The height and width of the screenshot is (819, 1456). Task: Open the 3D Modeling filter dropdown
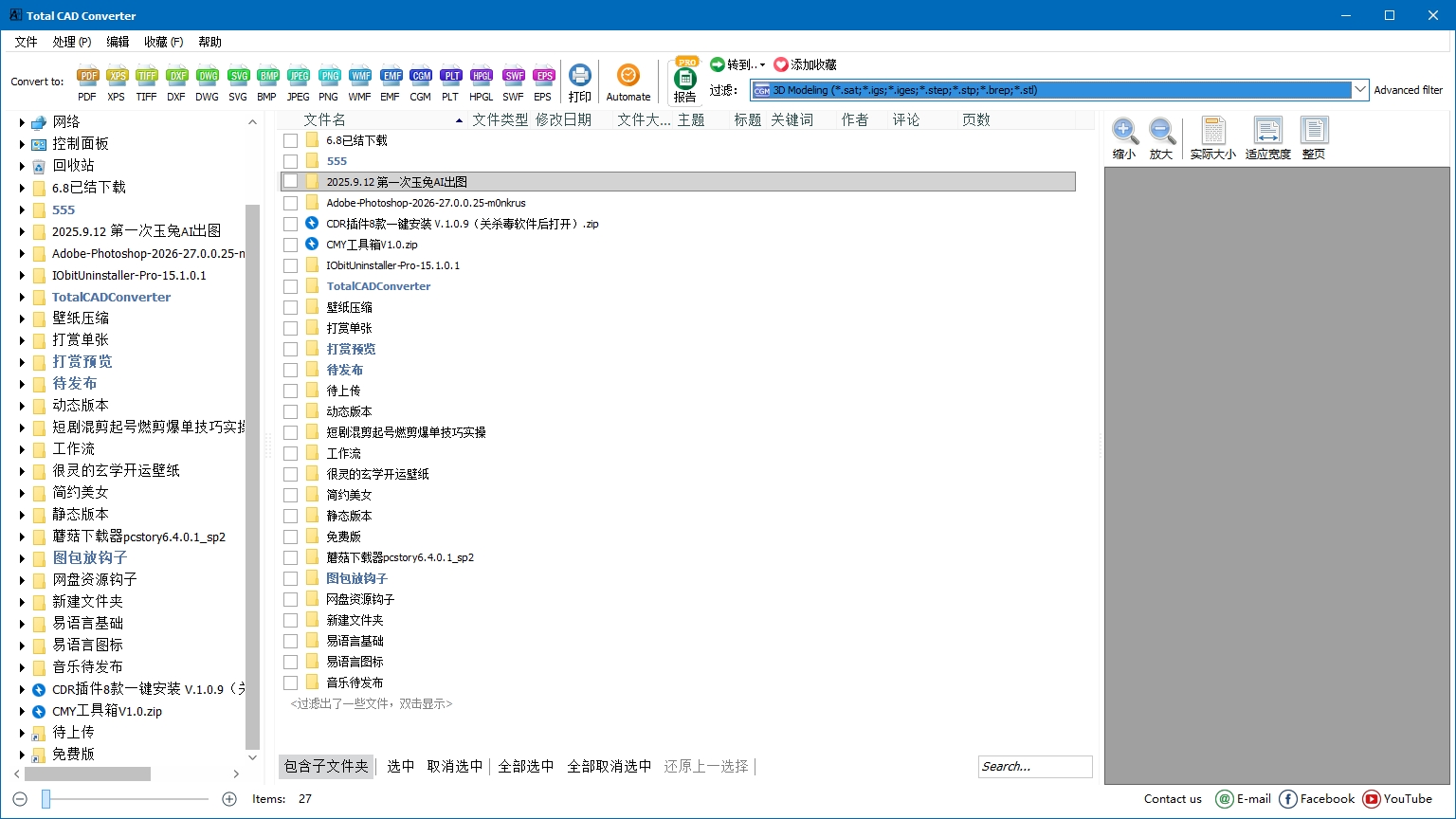[x=1359, y=90]
